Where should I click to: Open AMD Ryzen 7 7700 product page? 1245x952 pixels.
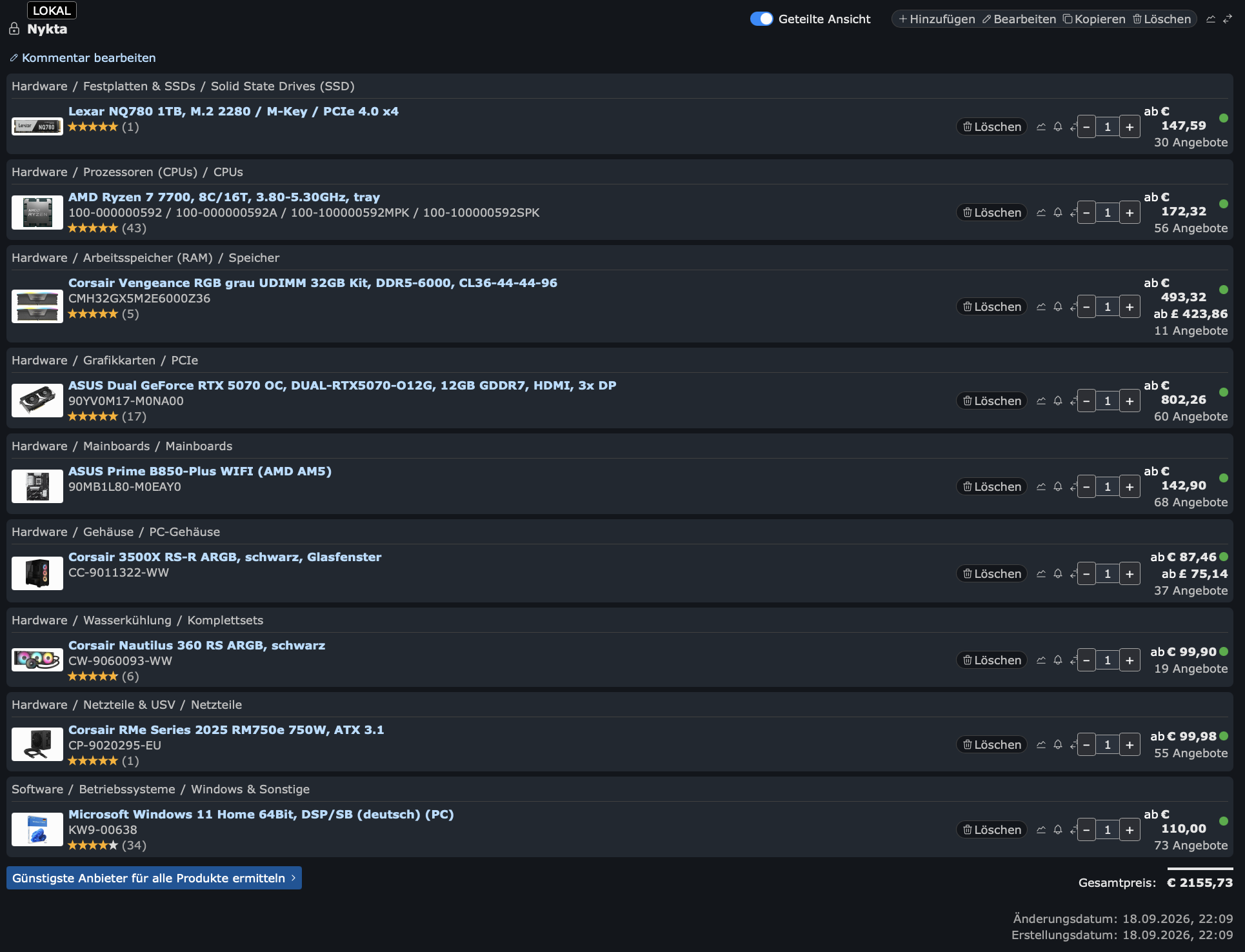click(224, 197)
